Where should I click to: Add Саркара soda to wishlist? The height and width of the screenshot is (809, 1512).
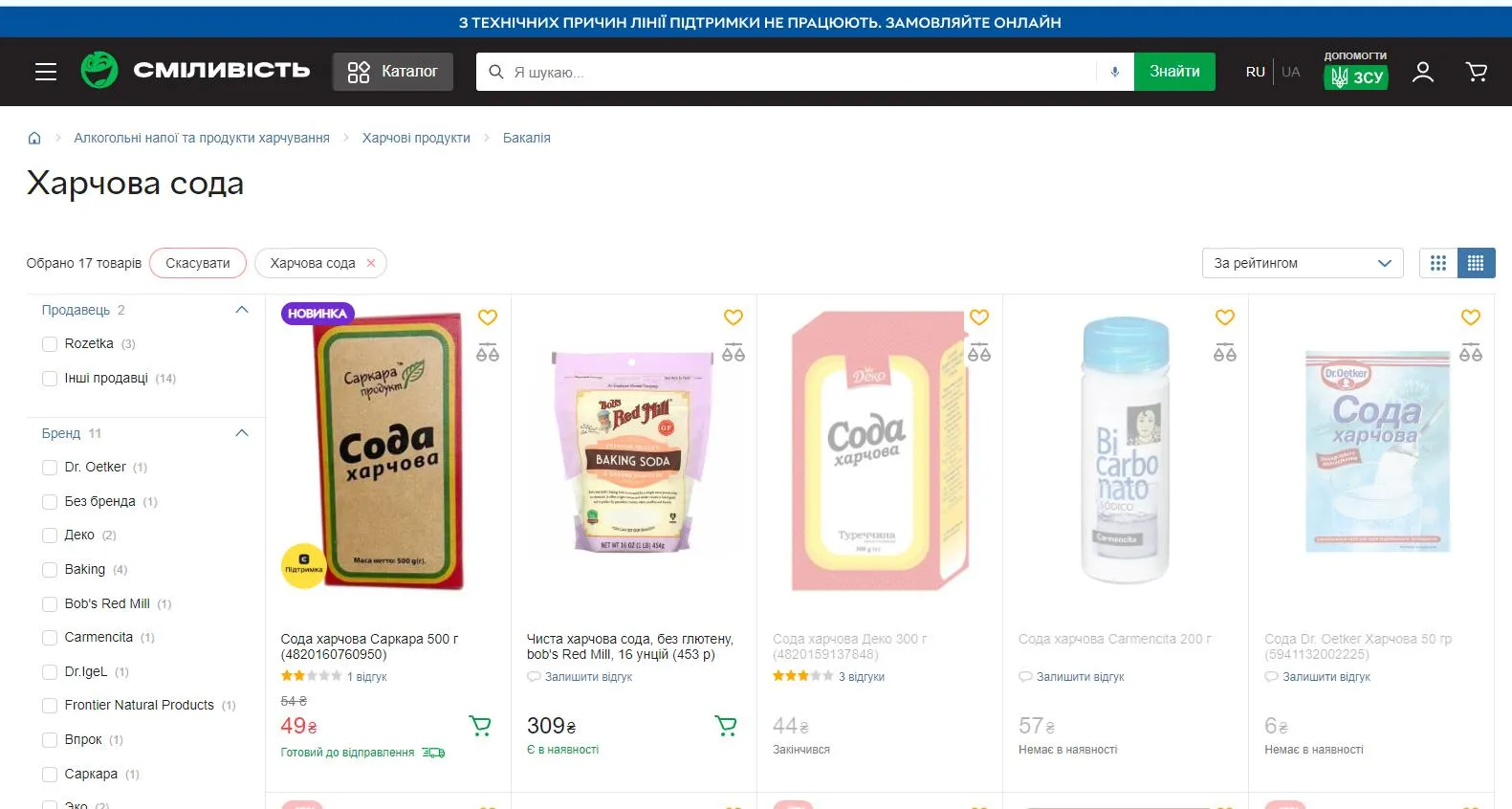click(x=488, y=317)
